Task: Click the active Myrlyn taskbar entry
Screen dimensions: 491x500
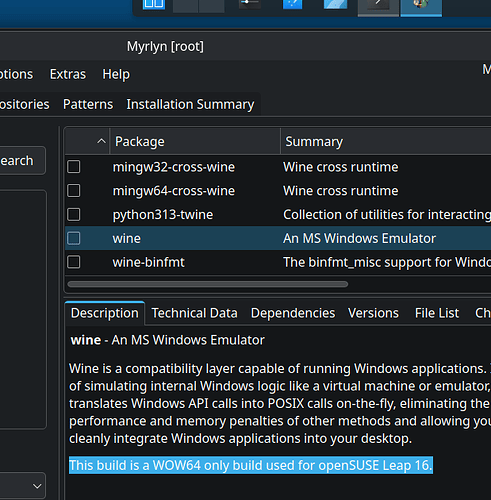Action: (x=421, y=7)
